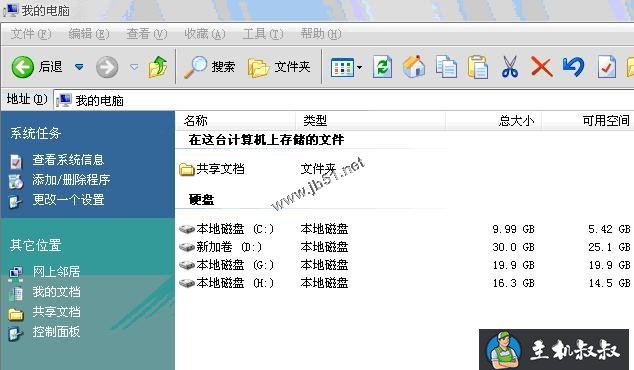Click the 9.99 GB total size cell
The height and width of the screenshot is (370, 634).
pyautogui.click(x=513, y=229)
